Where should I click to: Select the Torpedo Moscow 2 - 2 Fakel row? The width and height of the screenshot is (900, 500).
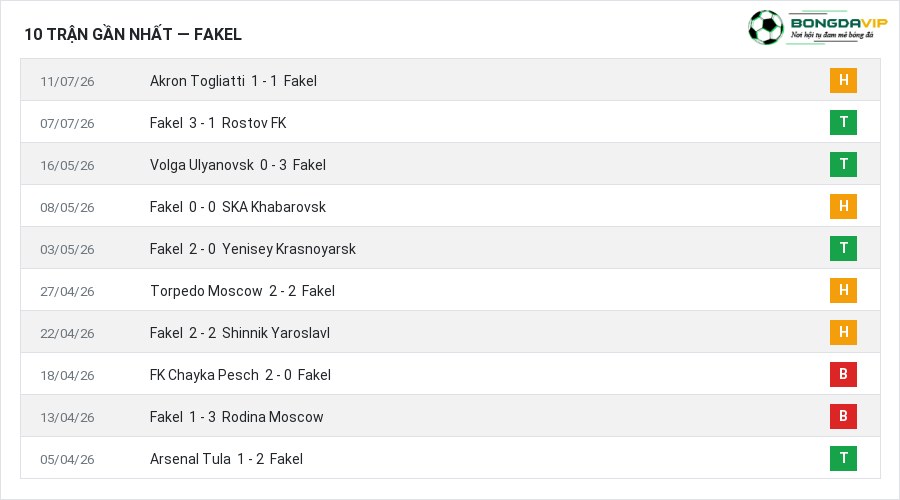click(x=450, y=290)
